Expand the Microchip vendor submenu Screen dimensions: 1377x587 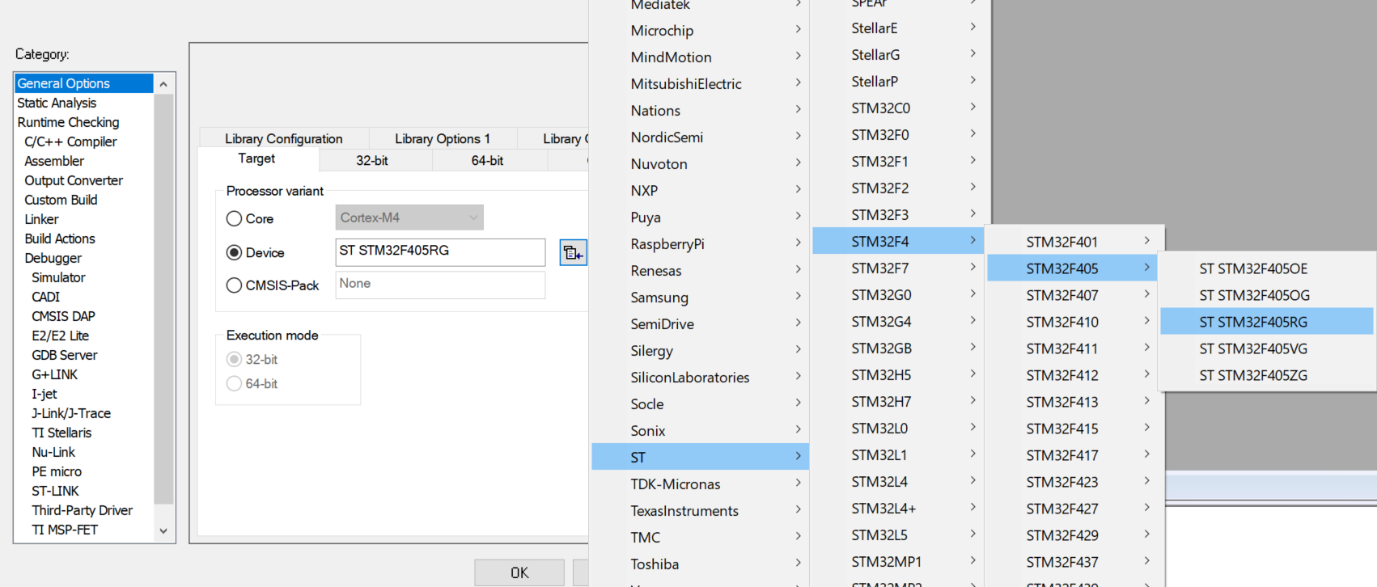point(700,30)
